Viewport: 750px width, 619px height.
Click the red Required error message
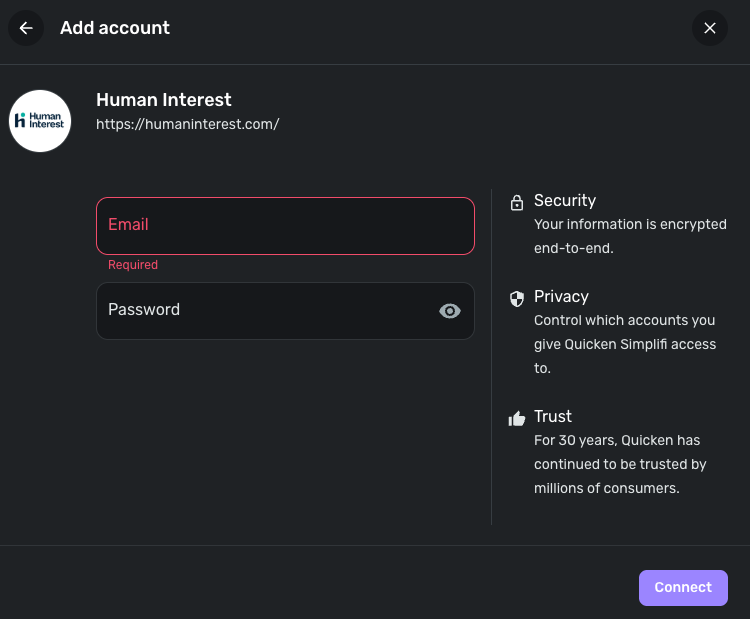pyautogui.click(x=133, y=265)
